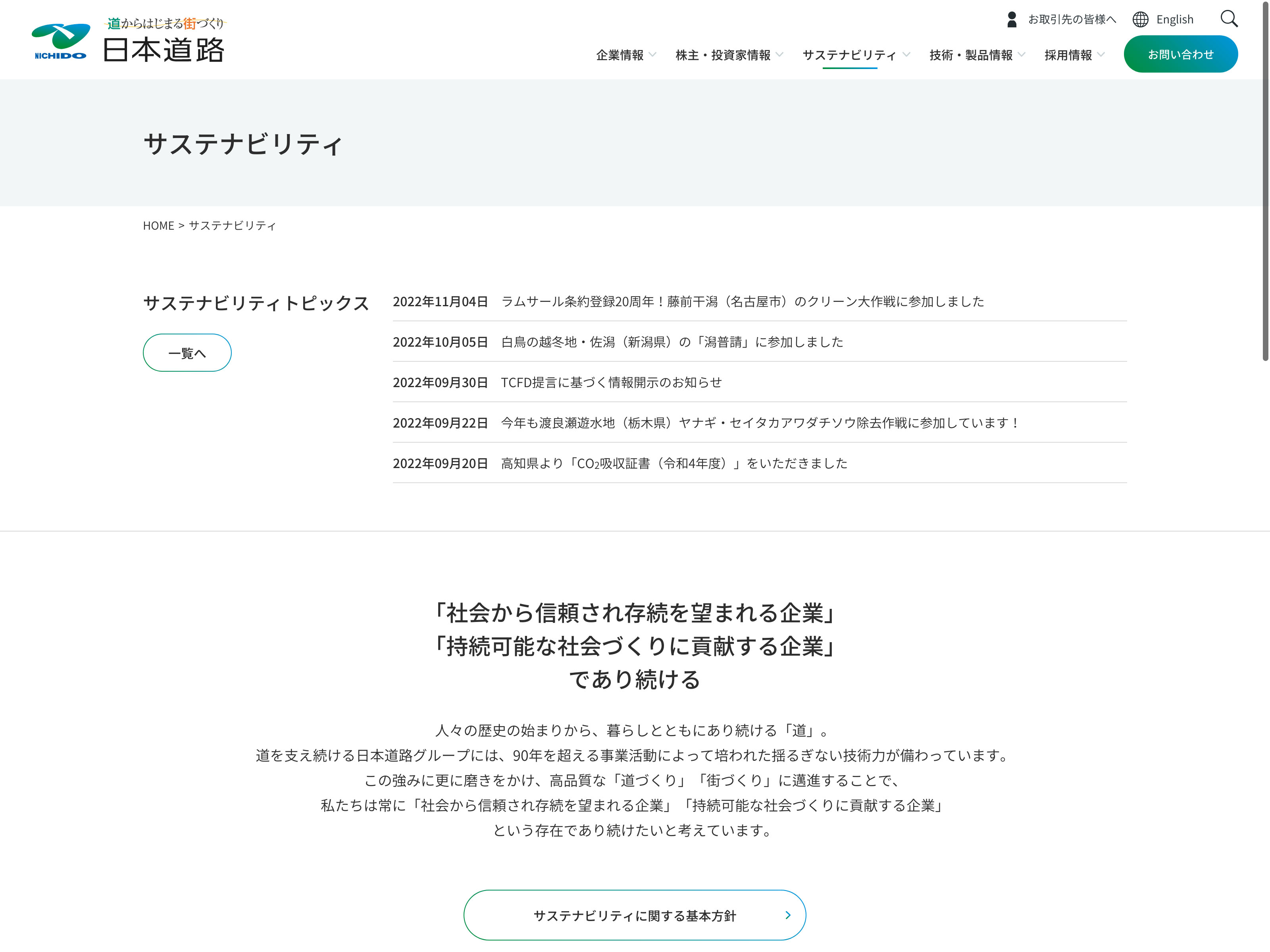Click arrow icon on 基本方針 button
Screen dimensions: 1270x952
tap(788, 915)
